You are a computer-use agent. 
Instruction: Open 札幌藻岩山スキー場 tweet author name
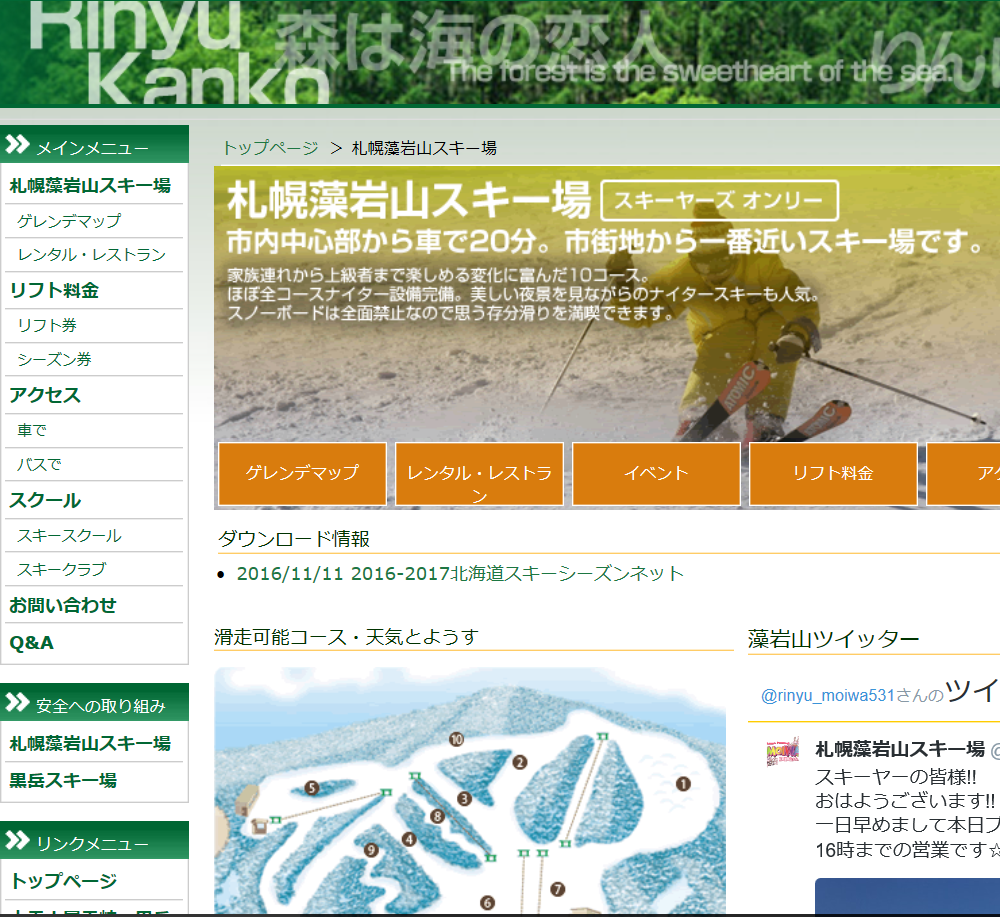pyautogui.click(x=900, y=749)
